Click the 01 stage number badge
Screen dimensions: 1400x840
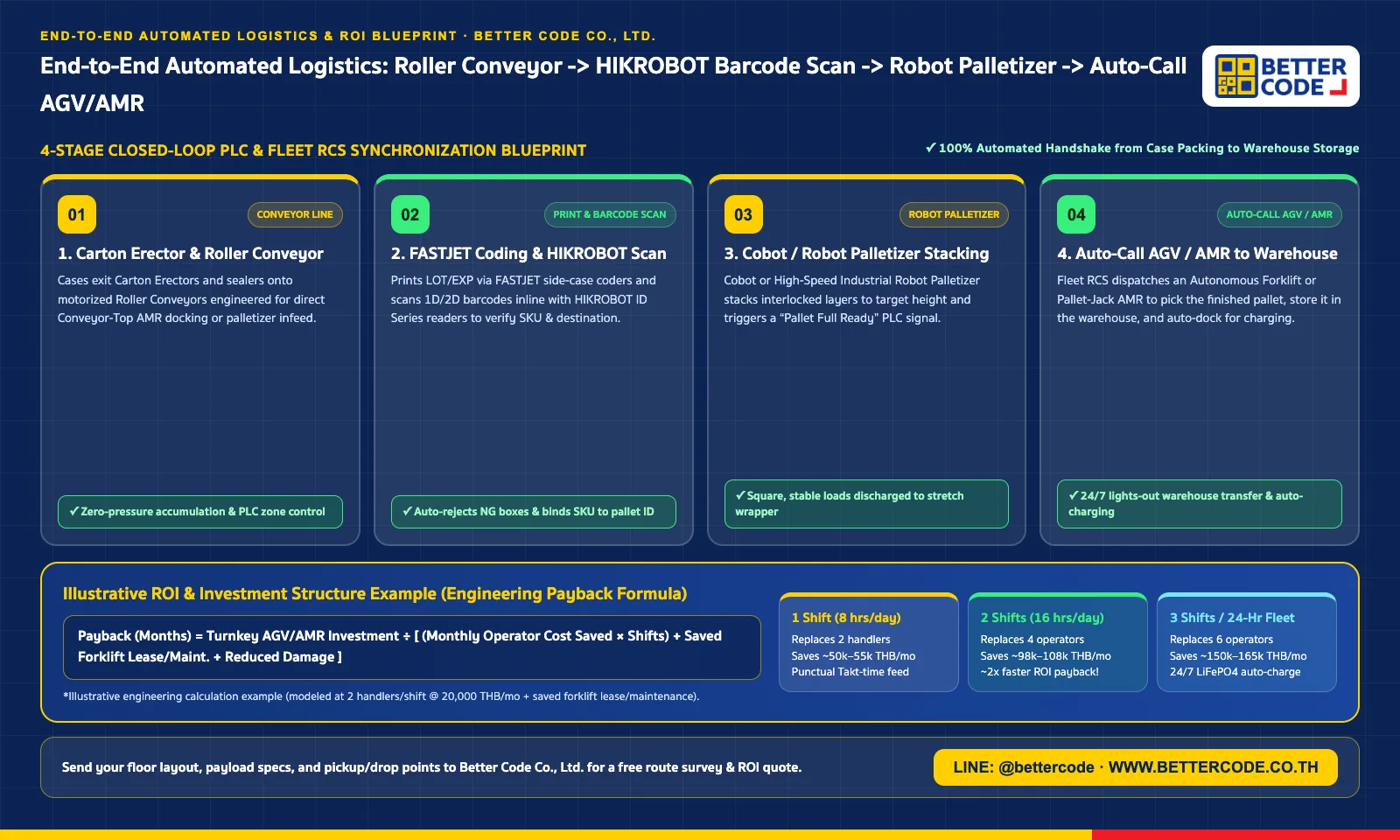77,214
